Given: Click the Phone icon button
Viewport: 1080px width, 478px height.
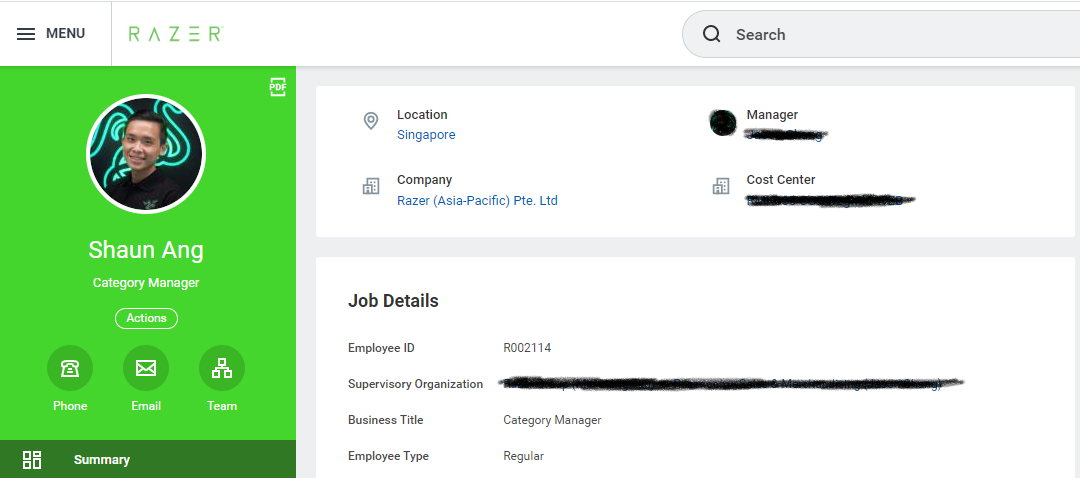Looking at the screenshot, I should 70,368.
